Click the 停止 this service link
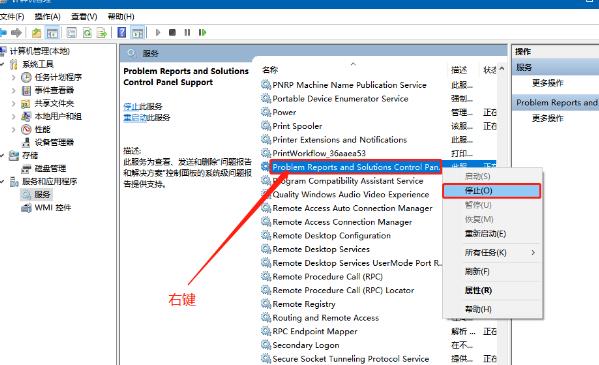Viewport: 599px width, 365px height. [132, 106]
